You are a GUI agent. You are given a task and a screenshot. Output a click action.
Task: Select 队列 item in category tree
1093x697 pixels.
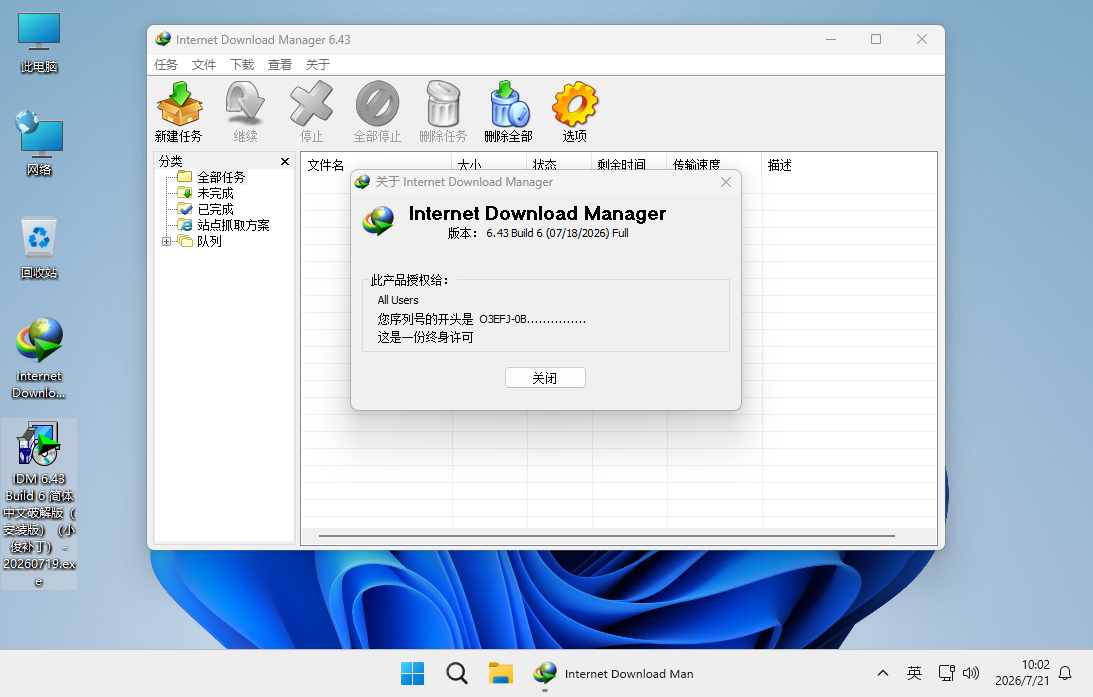point(209,241)
